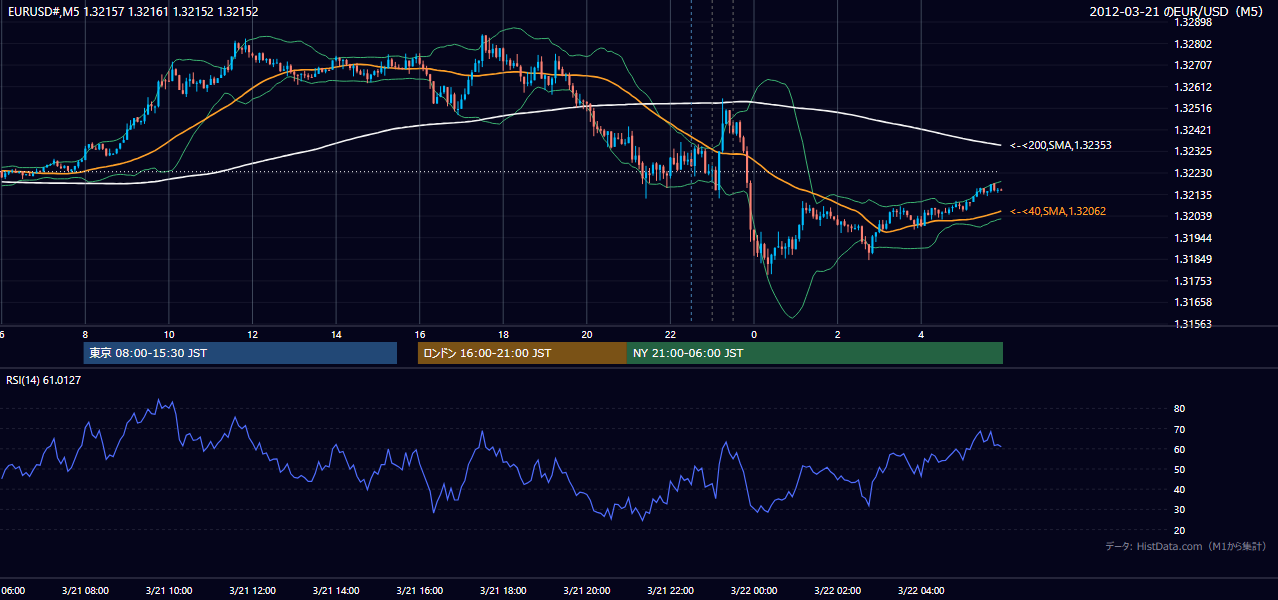This screenshot has height=600, width=1278.
Task: Click the bottom time label 3/22 04:00
Action: coord(921,590)
